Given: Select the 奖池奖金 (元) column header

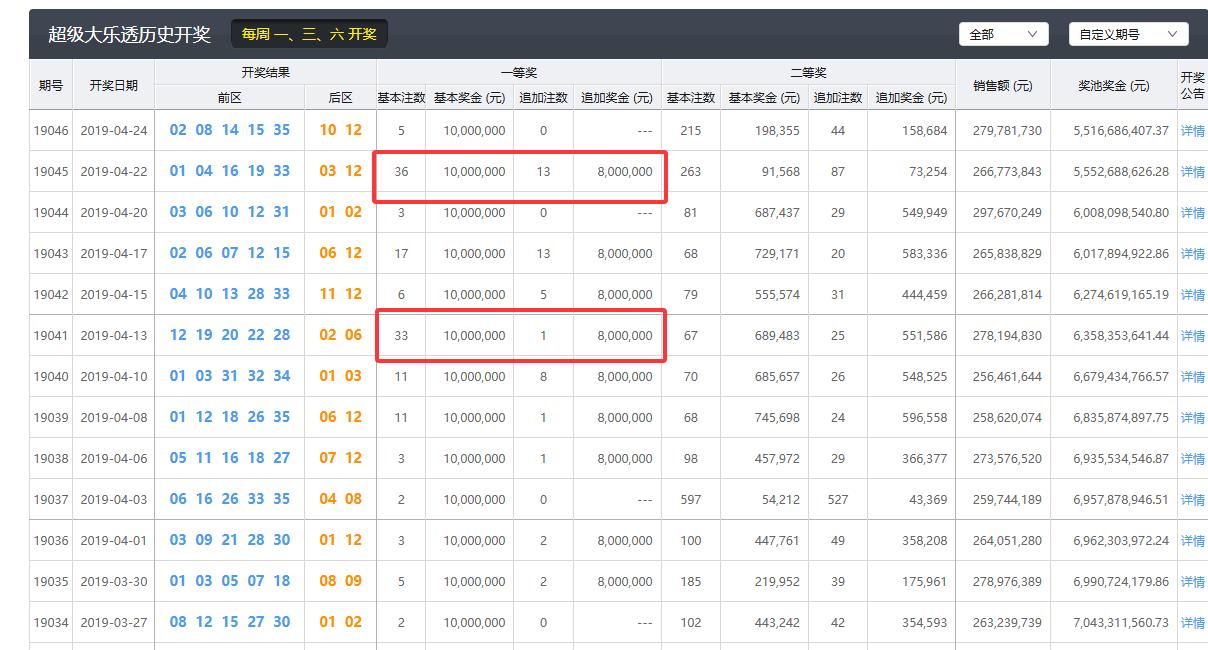Looking at the screenshot, I should (x=1114, y=86).
